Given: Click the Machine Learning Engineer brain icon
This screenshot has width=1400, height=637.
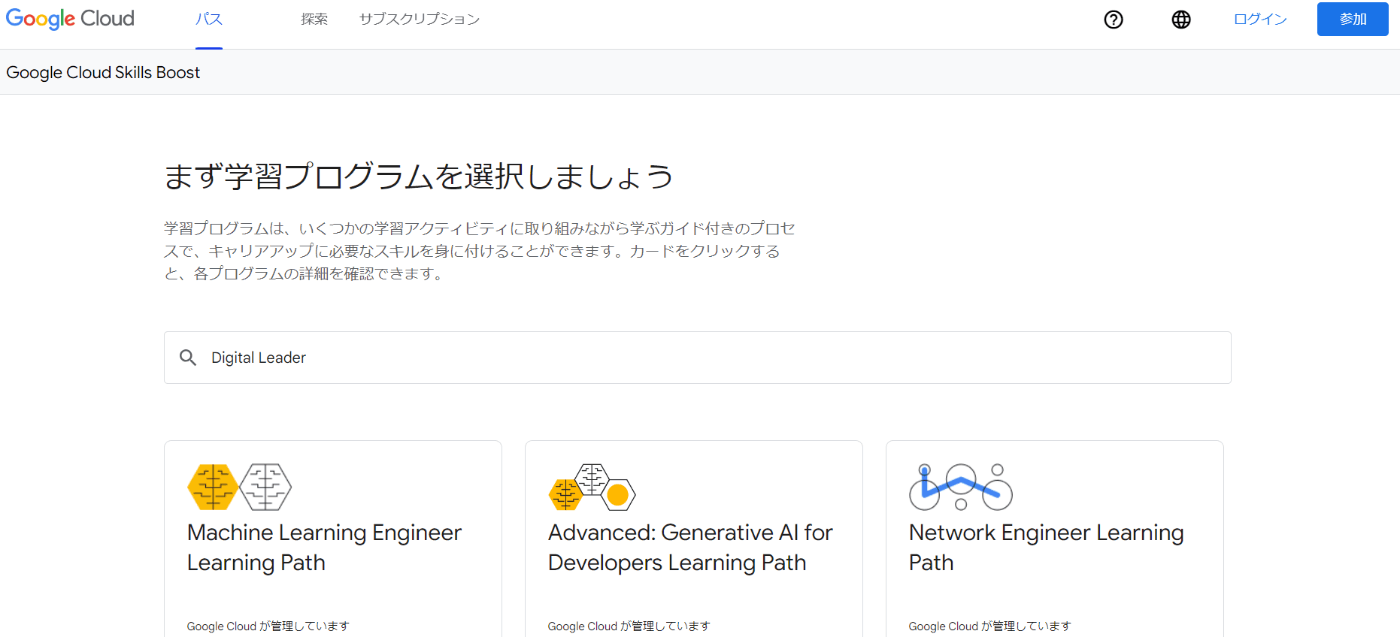Looking at the screenshot, I should click(x=239, y=487).
